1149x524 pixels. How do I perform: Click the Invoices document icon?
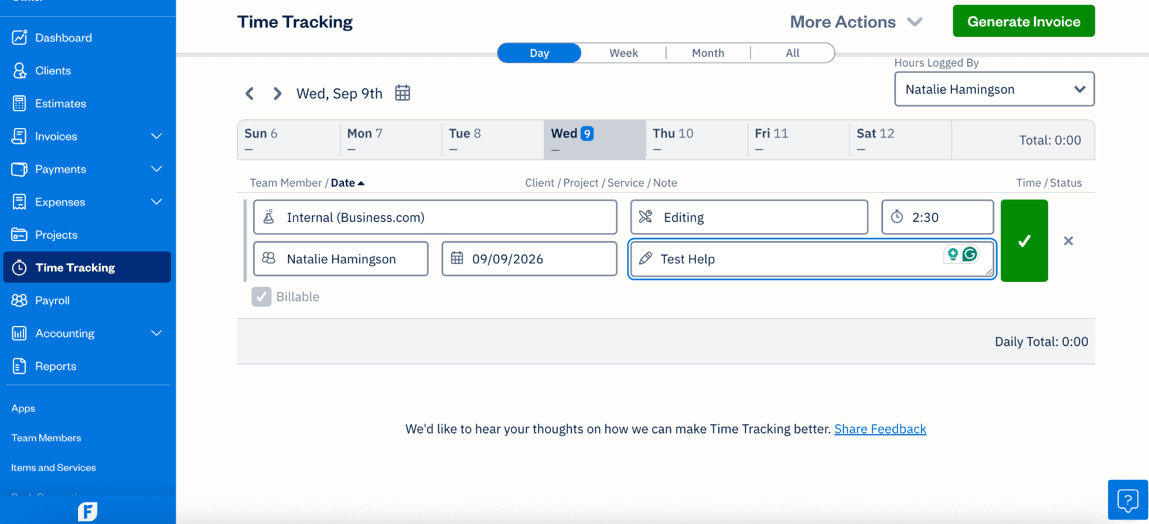tap(20, 136)
